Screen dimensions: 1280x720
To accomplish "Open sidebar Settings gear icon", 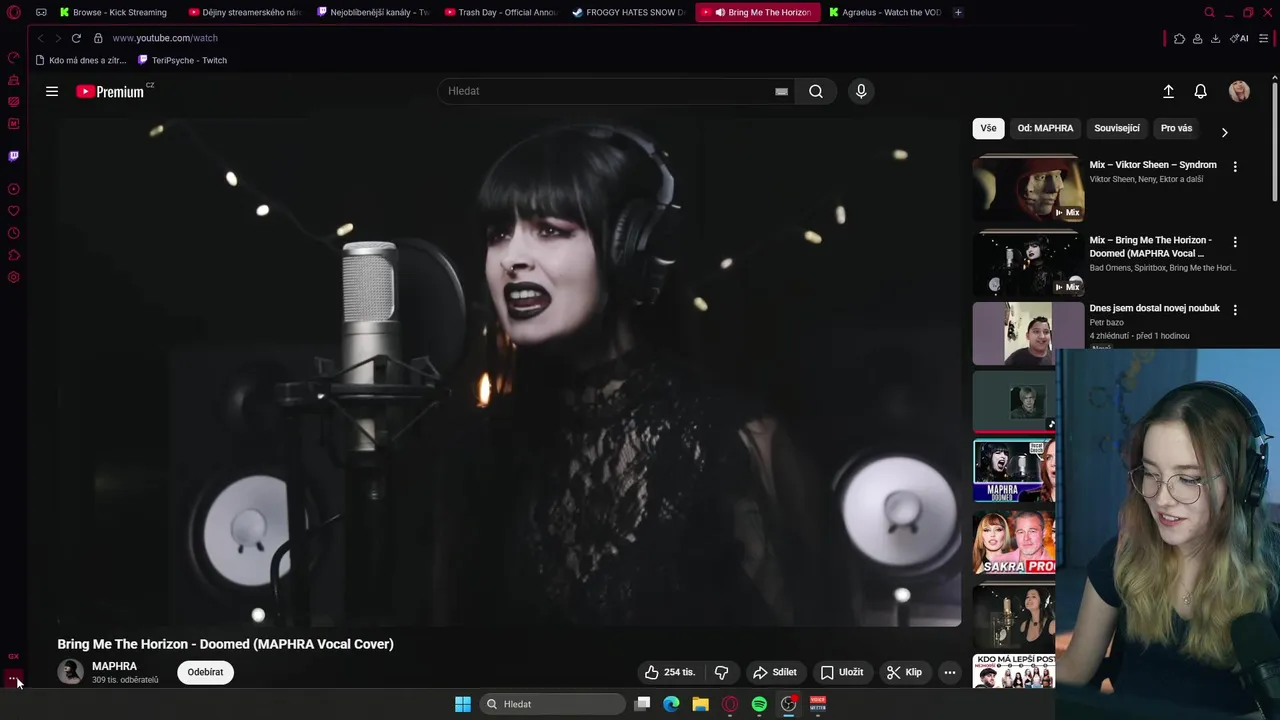I will [x=14, y=277].
